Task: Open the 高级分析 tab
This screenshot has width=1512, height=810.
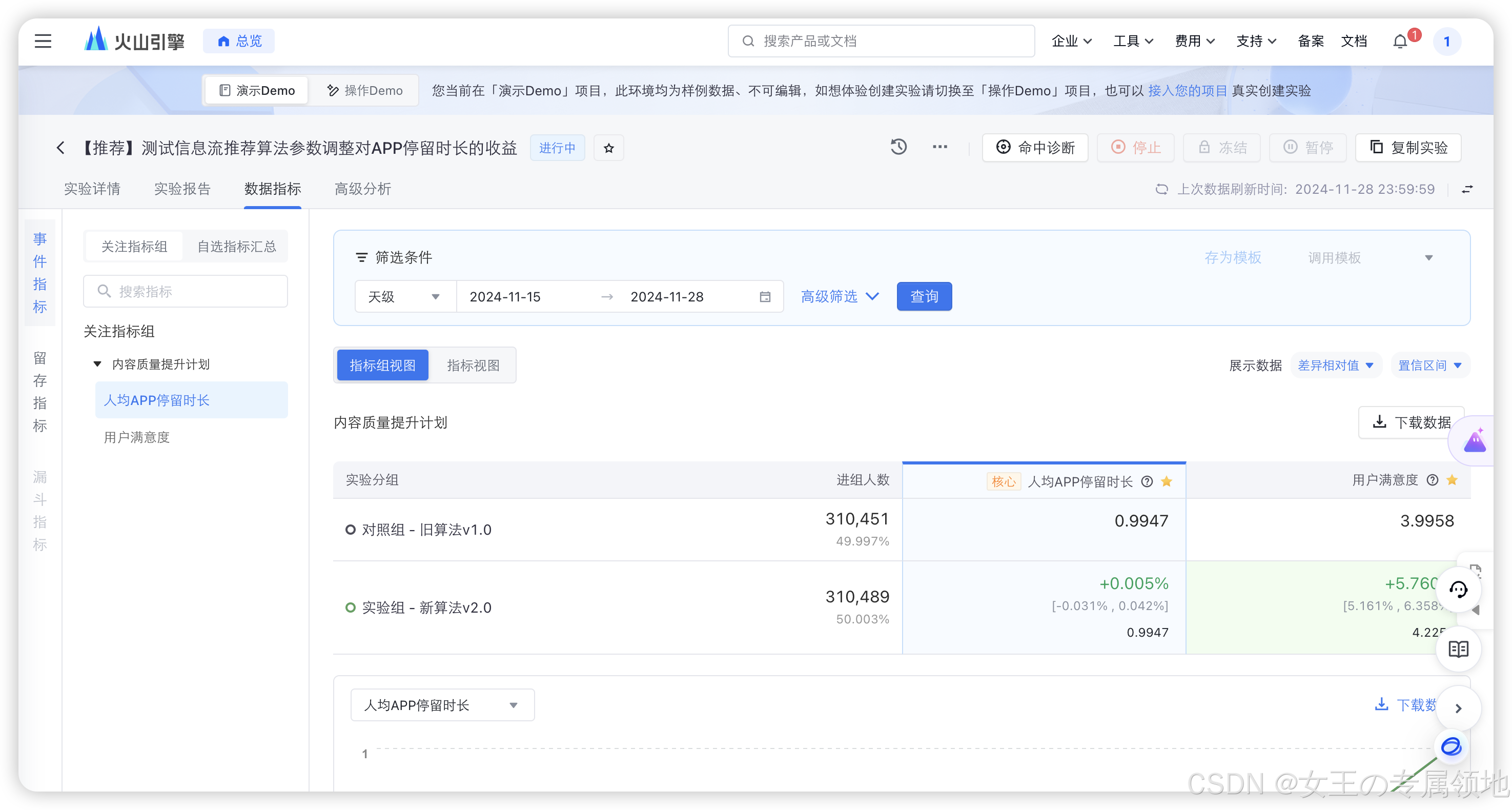Action: [362, 189]
